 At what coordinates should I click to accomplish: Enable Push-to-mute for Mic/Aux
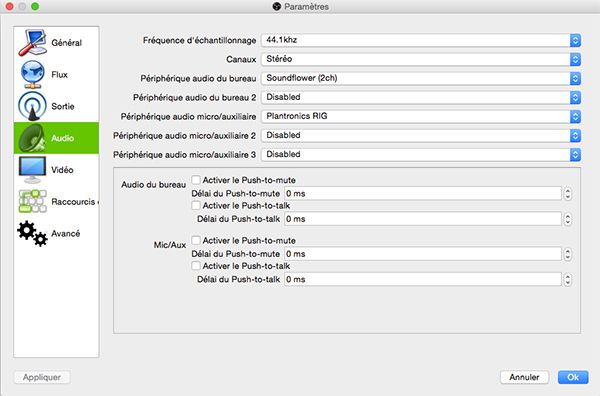(x=196, y=240)
